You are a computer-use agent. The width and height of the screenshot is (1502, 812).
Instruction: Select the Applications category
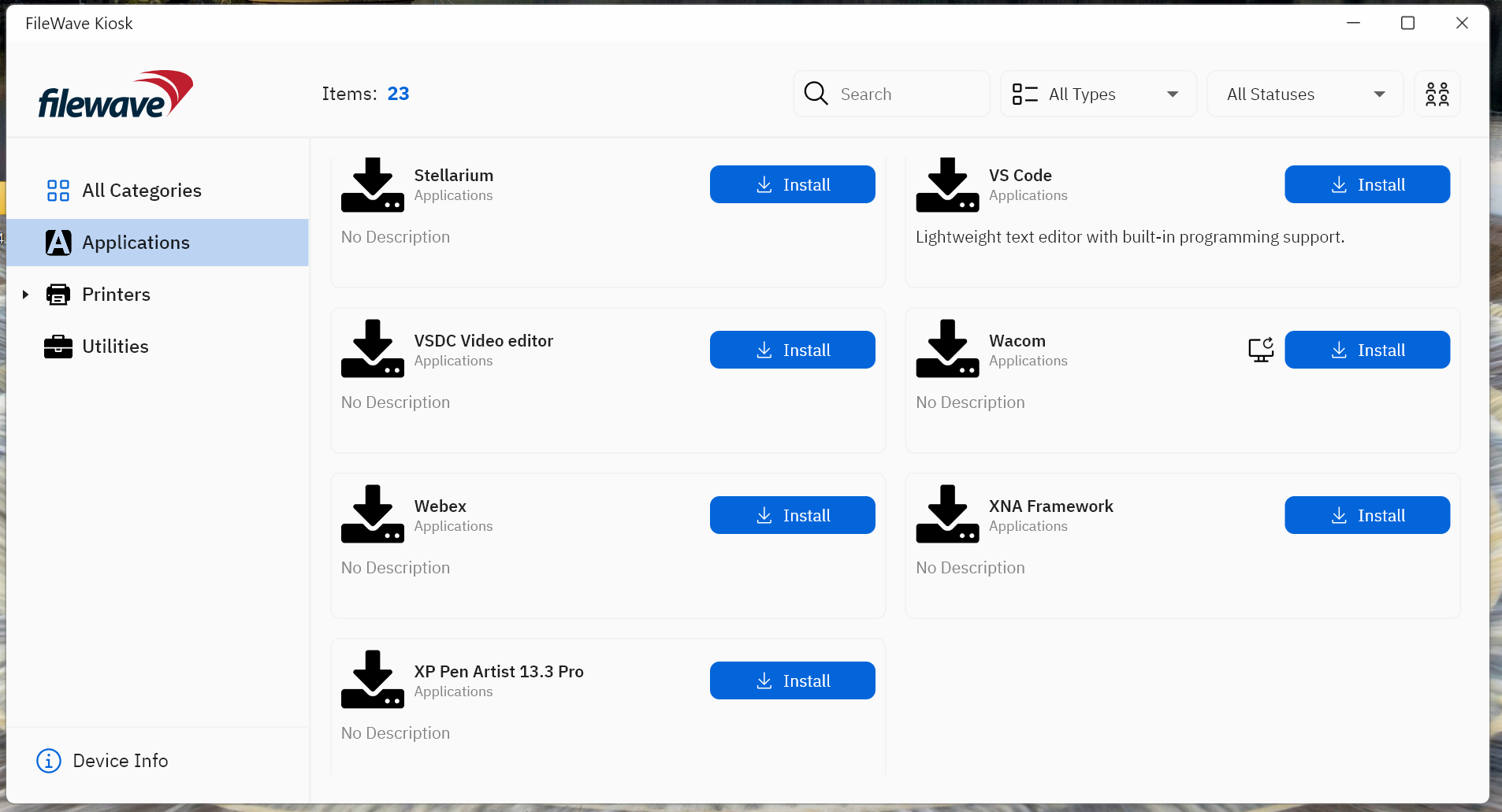158,243
